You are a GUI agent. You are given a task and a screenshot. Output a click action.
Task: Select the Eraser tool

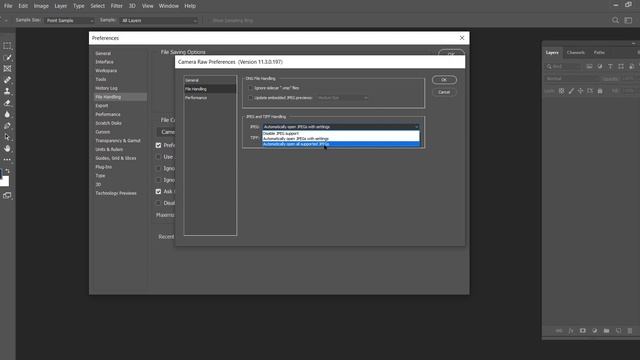[7, 103]
